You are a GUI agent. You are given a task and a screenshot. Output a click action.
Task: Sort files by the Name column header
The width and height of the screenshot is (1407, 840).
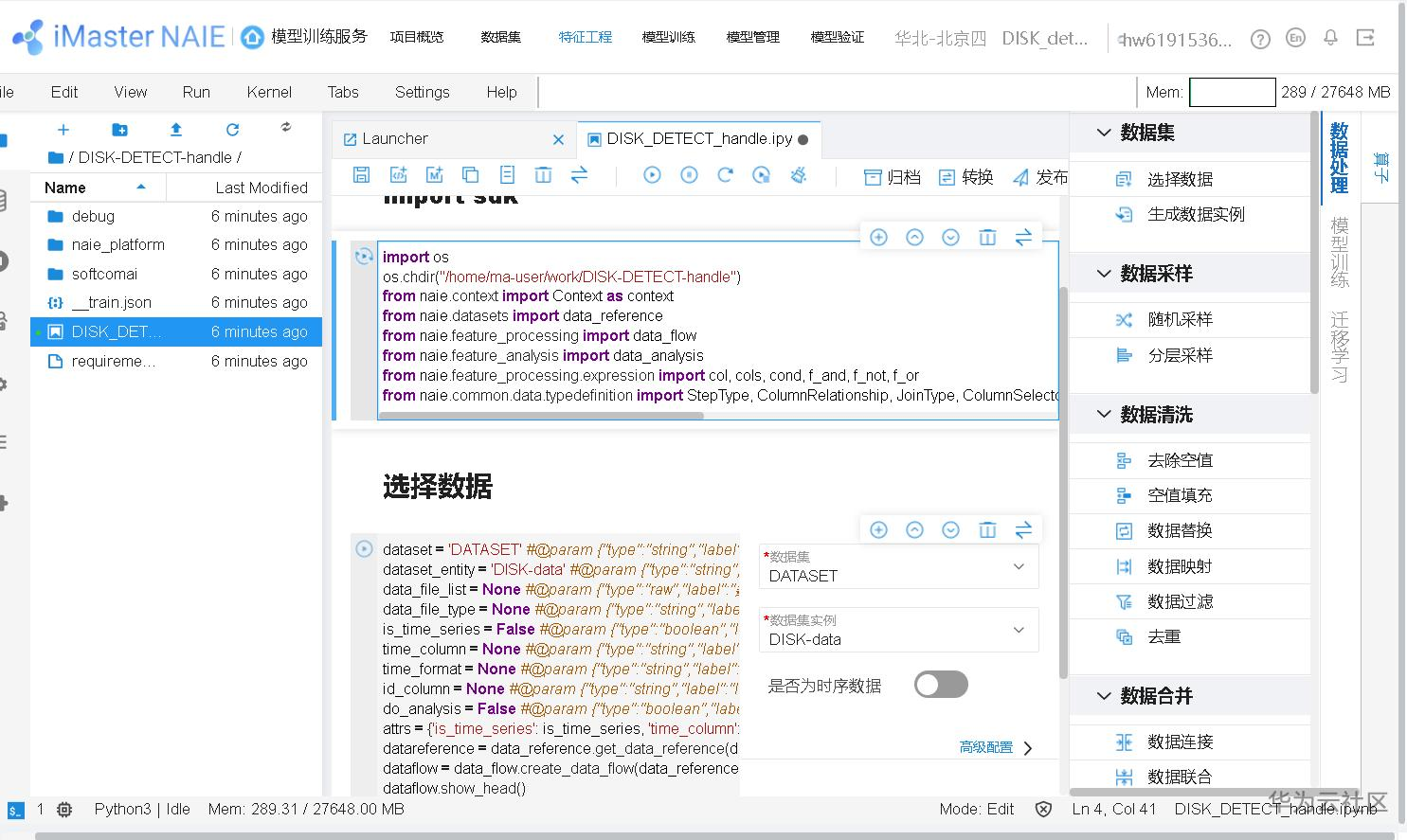[98, 188]
